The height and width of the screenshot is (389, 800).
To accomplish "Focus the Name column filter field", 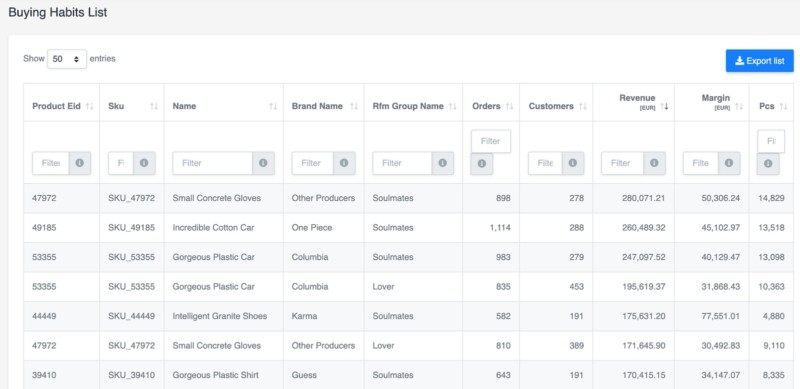I will [x=212, y=163].
